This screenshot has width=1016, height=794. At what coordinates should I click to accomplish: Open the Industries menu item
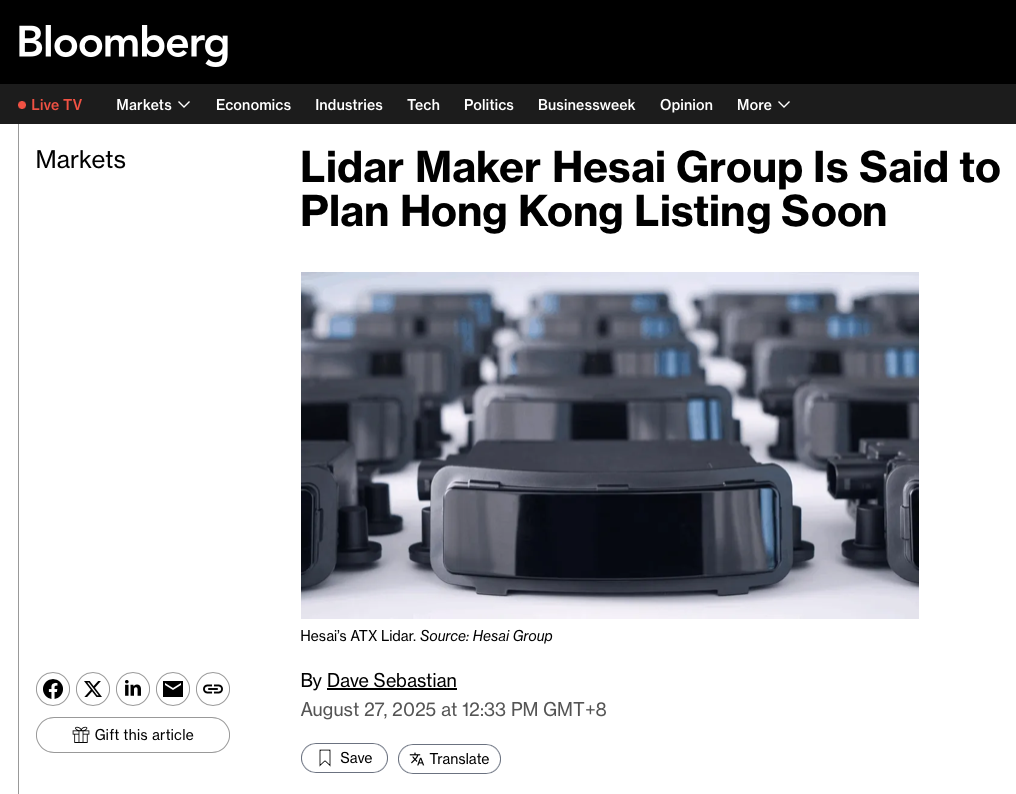pos(349,105)
